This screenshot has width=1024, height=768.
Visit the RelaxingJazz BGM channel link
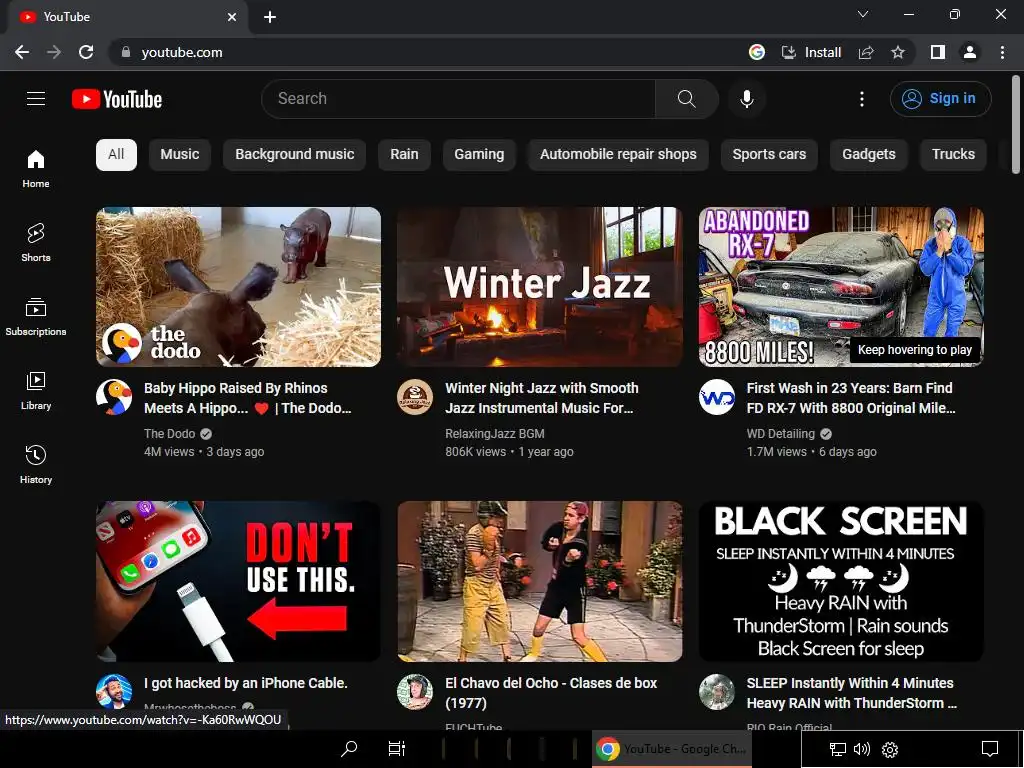(x=494, y=434)
